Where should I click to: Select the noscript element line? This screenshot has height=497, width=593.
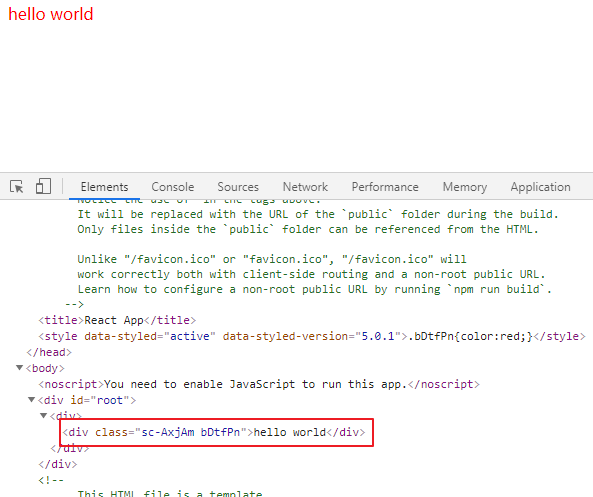point(259,384)
